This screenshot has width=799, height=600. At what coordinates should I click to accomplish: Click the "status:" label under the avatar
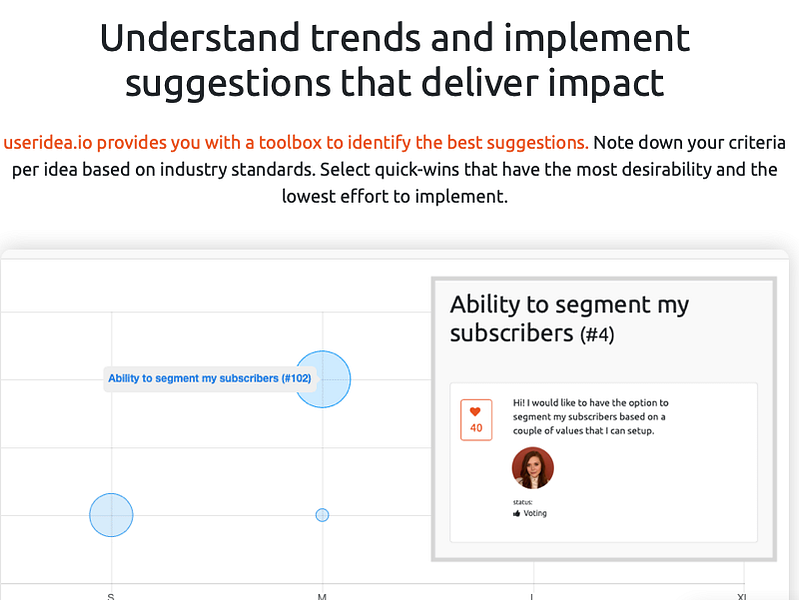coord(523,502)
